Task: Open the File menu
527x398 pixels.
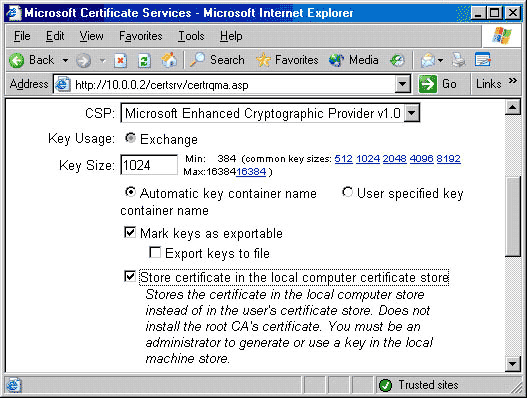Action: tap(22, 36)
